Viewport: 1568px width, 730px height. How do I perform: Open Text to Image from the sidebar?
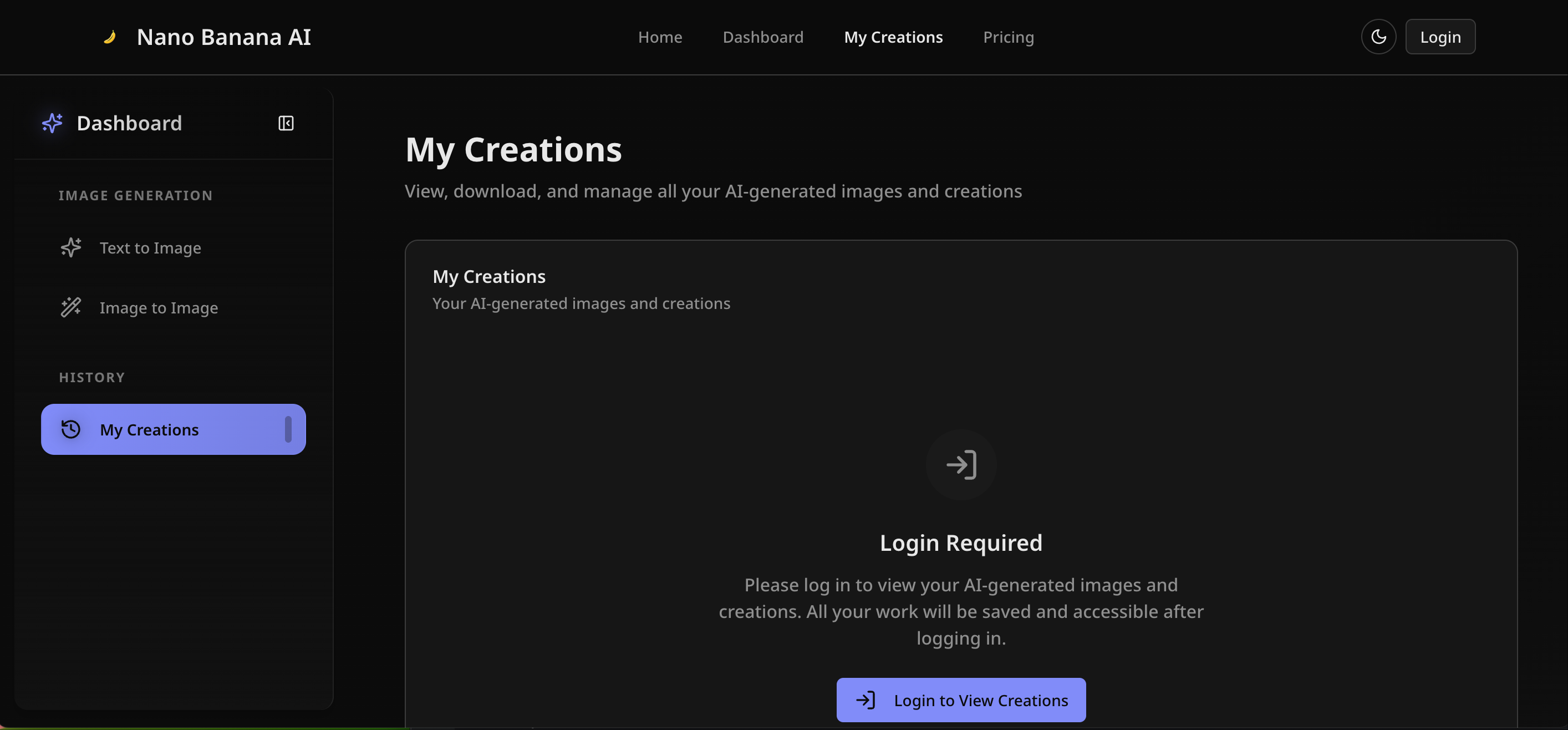[150, 247]
